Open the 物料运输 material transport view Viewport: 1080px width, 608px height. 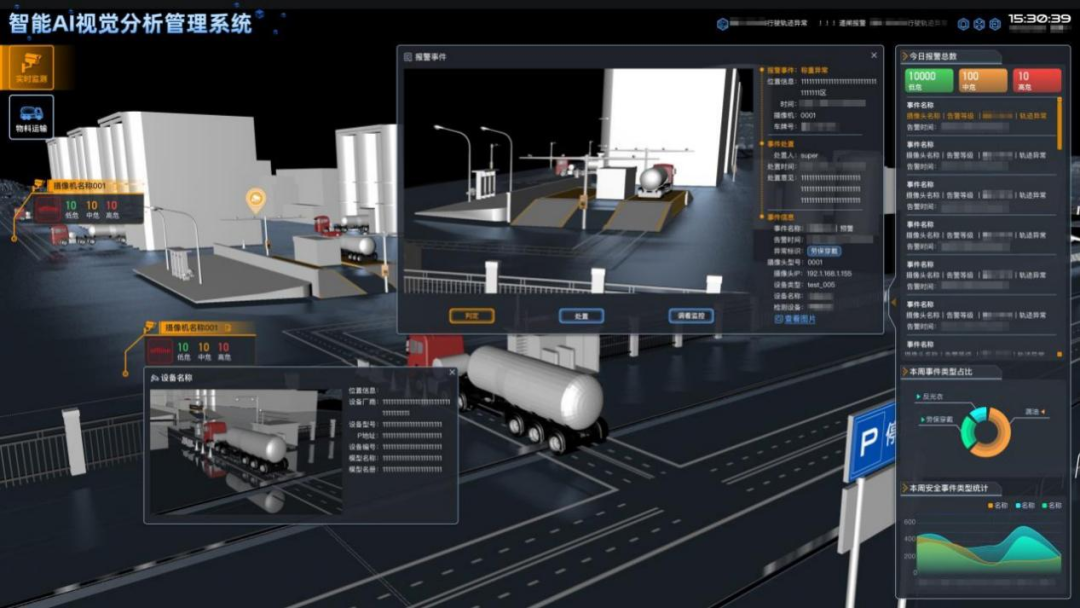31,117
